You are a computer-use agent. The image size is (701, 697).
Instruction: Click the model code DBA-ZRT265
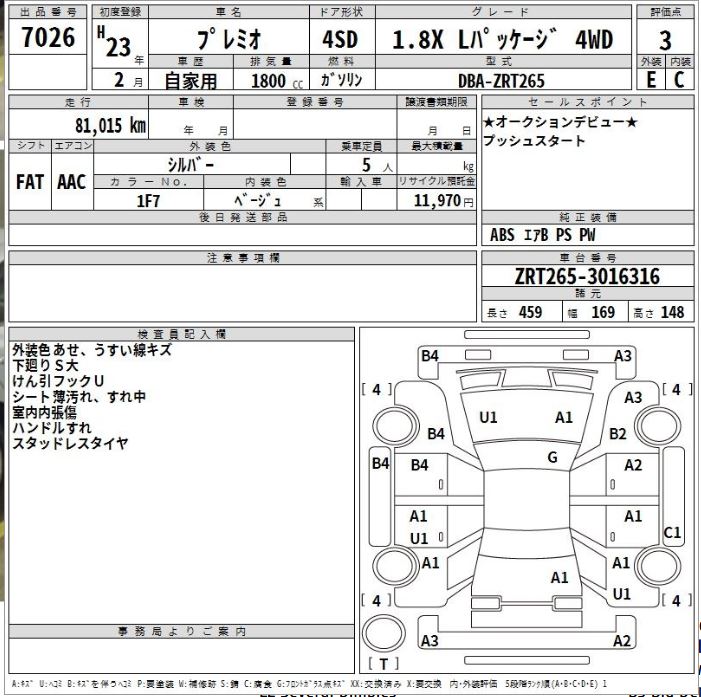502,81
